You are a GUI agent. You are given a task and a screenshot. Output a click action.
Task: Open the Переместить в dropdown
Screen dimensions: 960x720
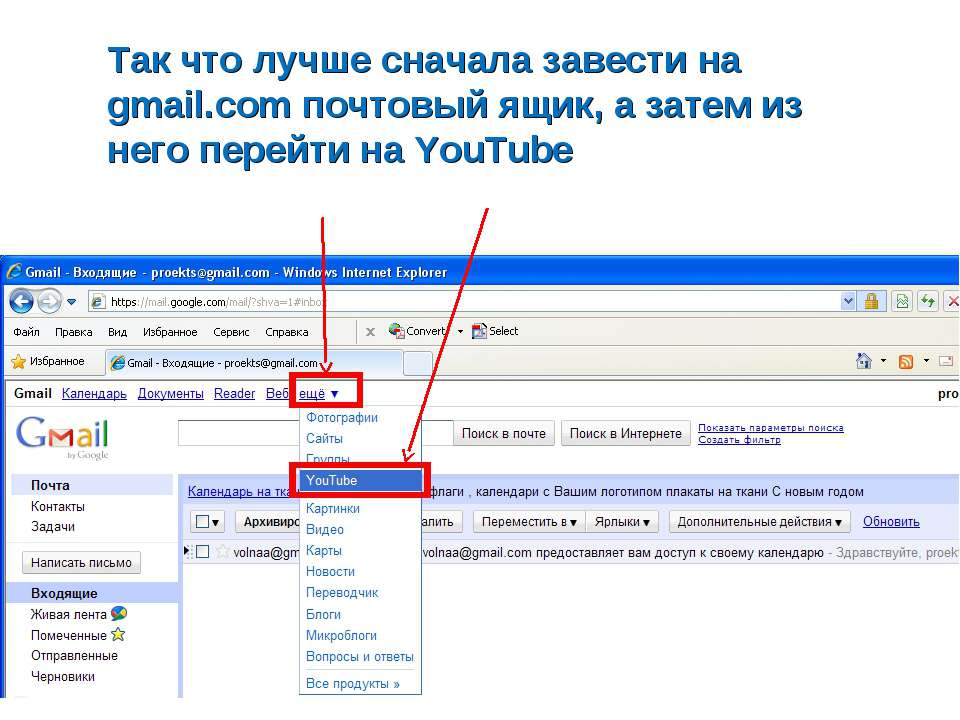click(529, 522)
